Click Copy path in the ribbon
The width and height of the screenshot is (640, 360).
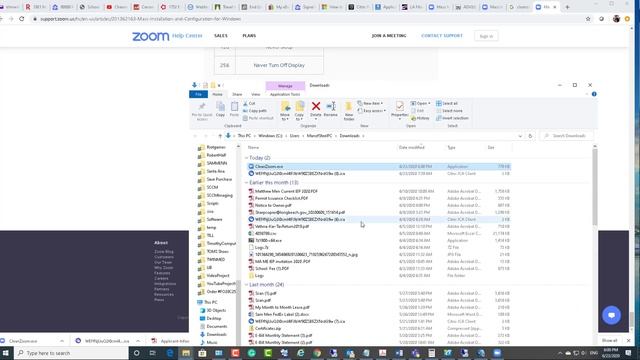point(255,111)
